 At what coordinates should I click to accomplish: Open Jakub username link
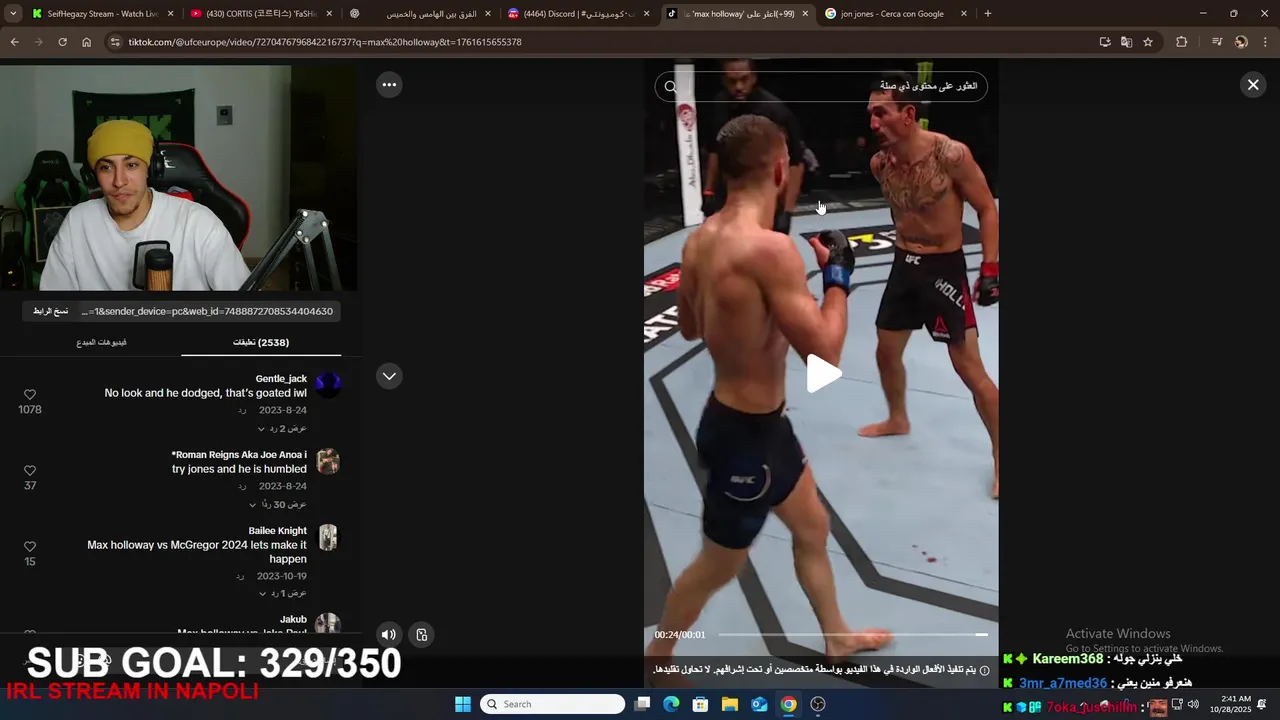pos(293,619)
